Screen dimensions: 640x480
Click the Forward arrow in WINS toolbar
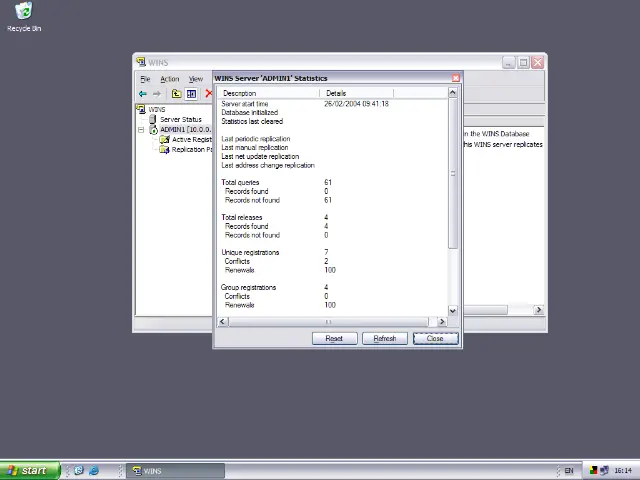click(157, 94)
